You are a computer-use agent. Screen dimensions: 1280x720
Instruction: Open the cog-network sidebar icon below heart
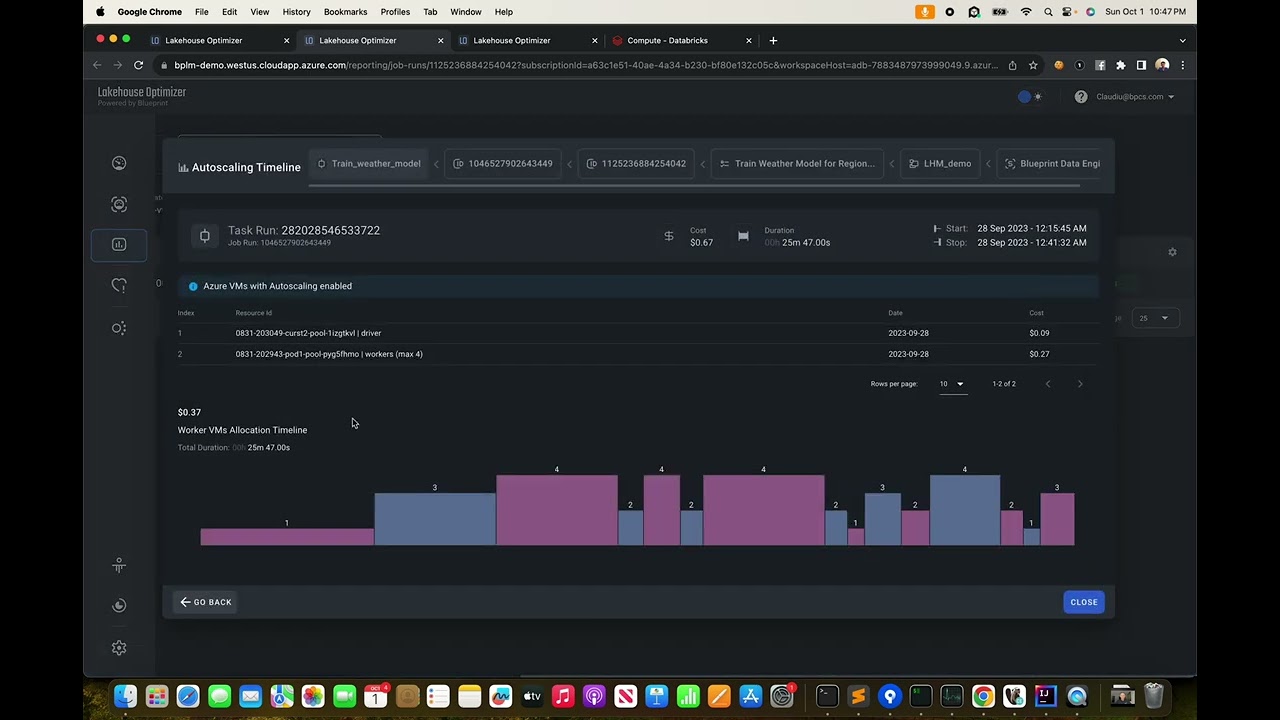click(x=119, y=328)
